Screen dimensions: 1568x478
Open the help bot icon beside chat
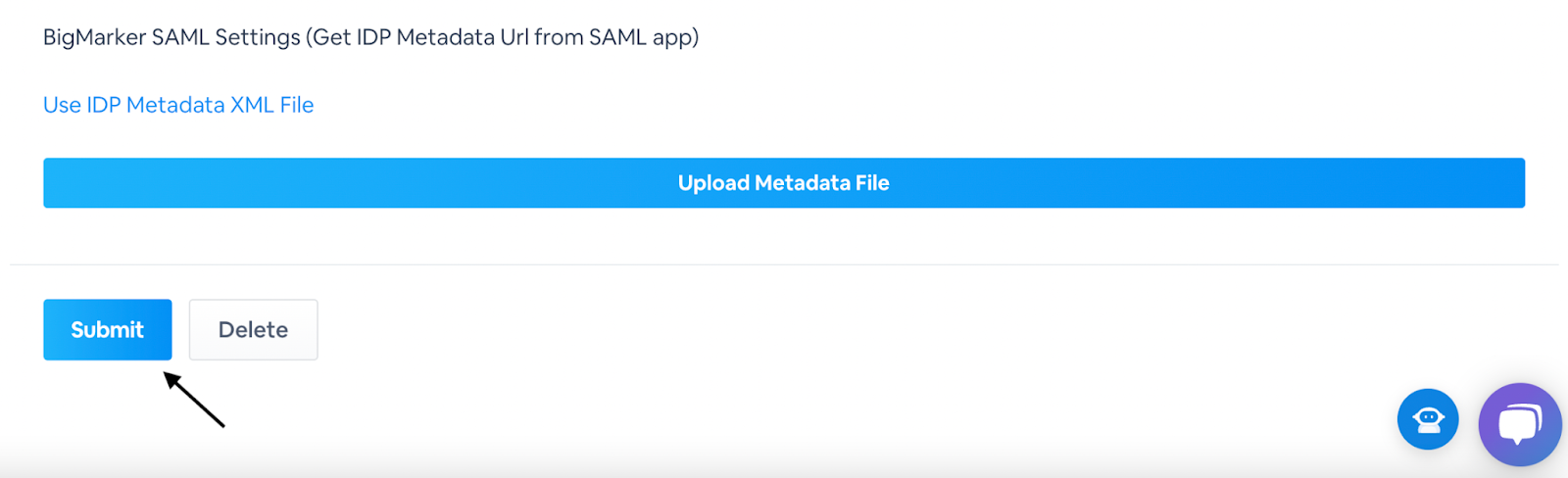[1427, 419]
